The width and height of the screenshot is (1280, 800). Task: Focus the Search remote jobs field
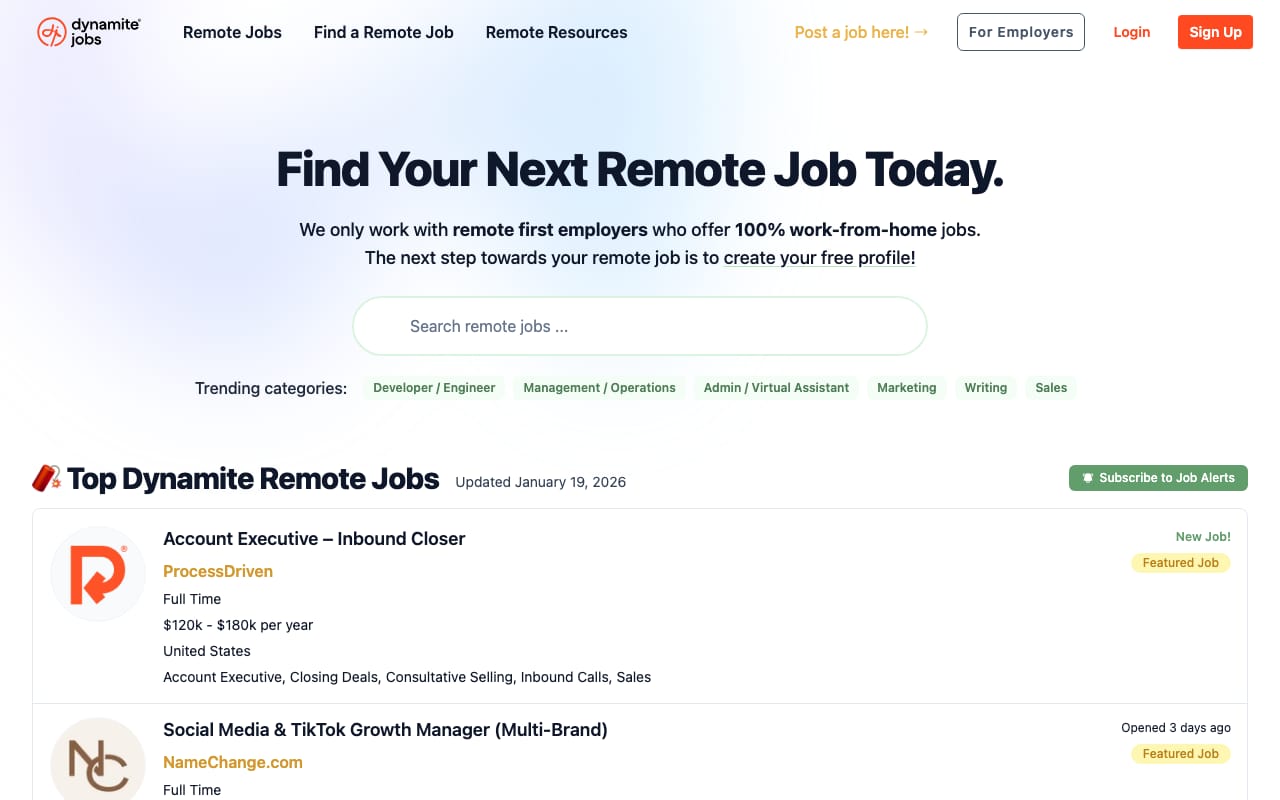(640, 326)
